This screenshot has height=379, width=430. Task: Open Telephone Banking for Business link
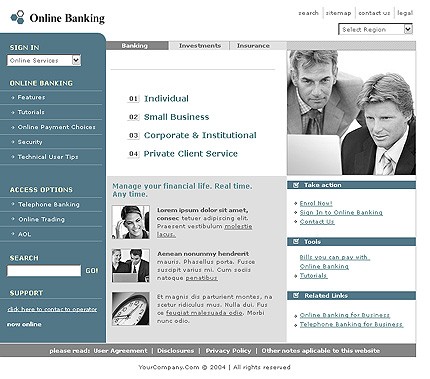pos(351,324)
